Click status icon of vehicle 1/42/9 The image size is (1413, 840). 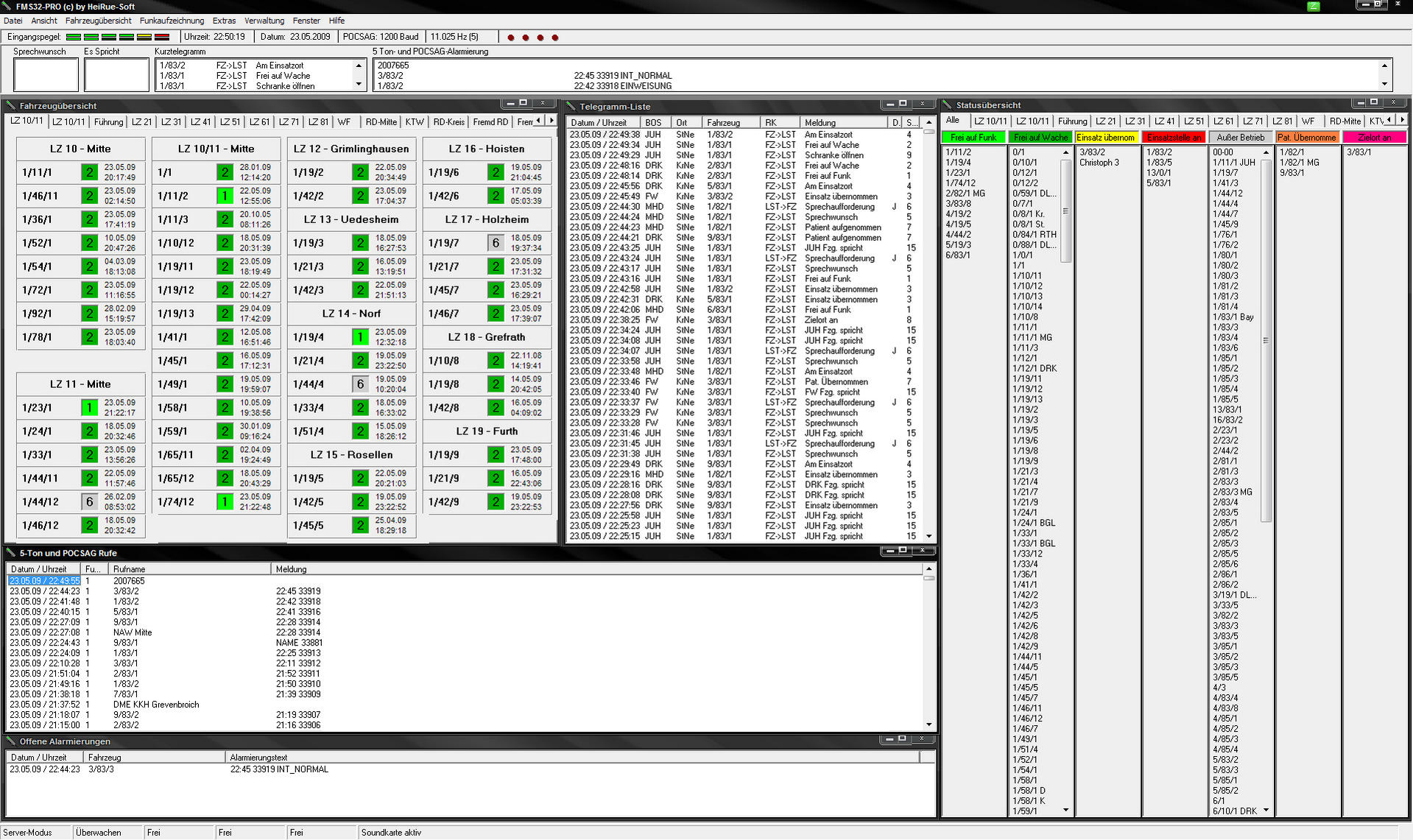tap(496, 502)
